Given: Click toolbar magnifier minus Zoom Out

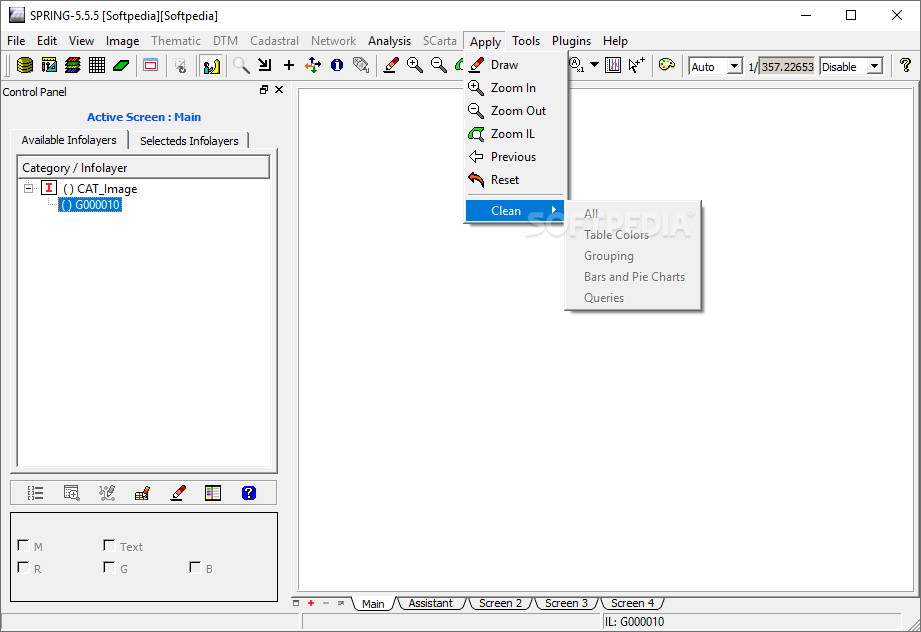Looking at the screenshot, I should click(x=439, y=65).
